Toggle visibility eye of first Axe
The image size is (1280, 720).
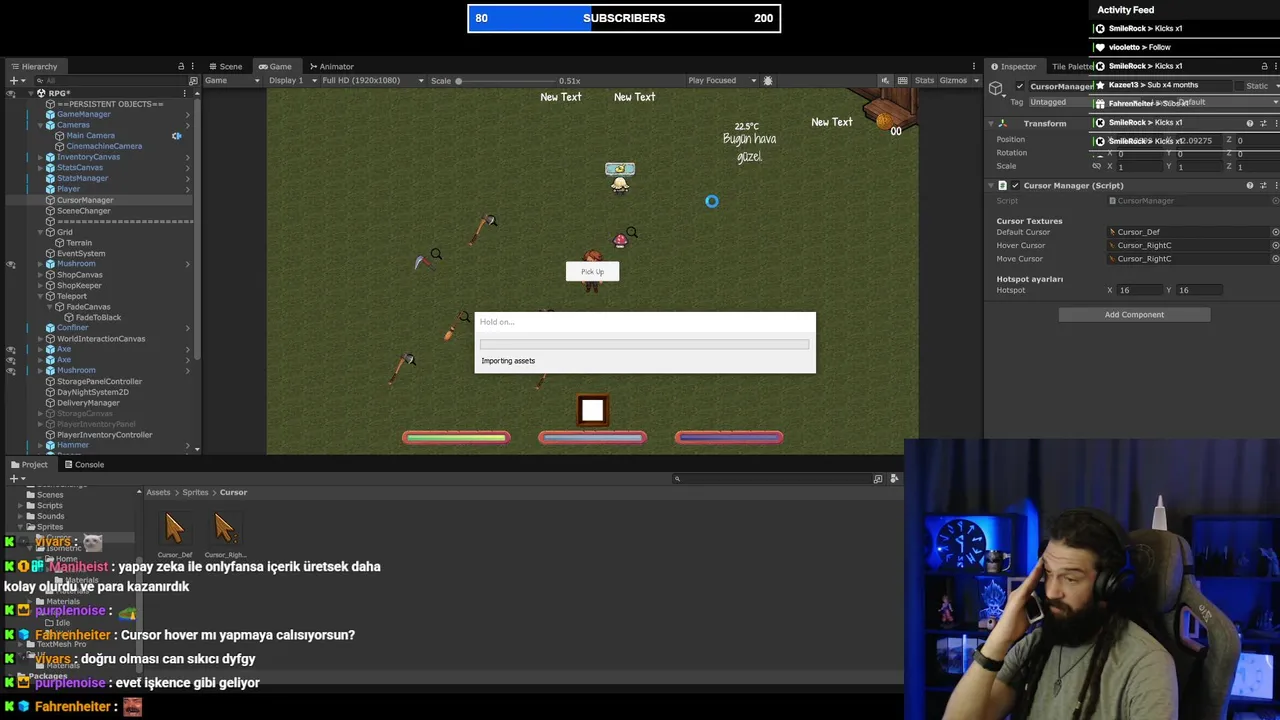click(11, 349)
